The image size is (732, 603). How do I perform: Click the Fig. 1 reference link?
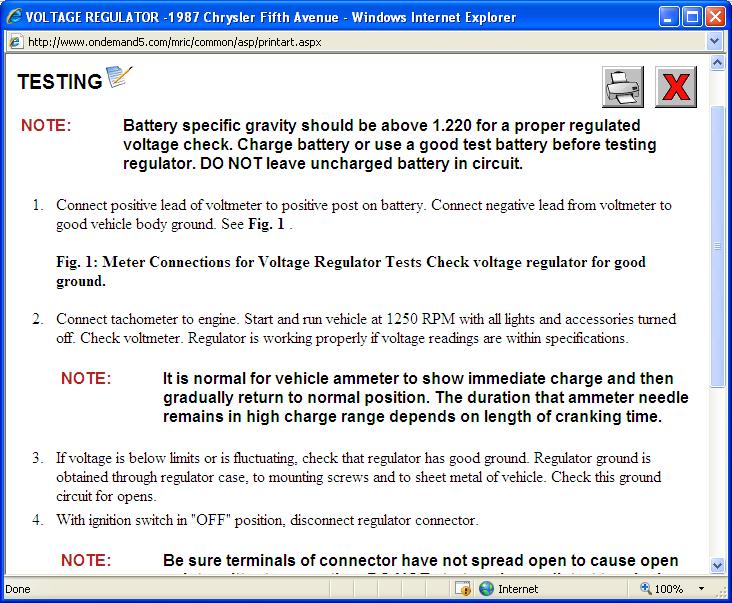pyautogui.click(x=266, y=224)
